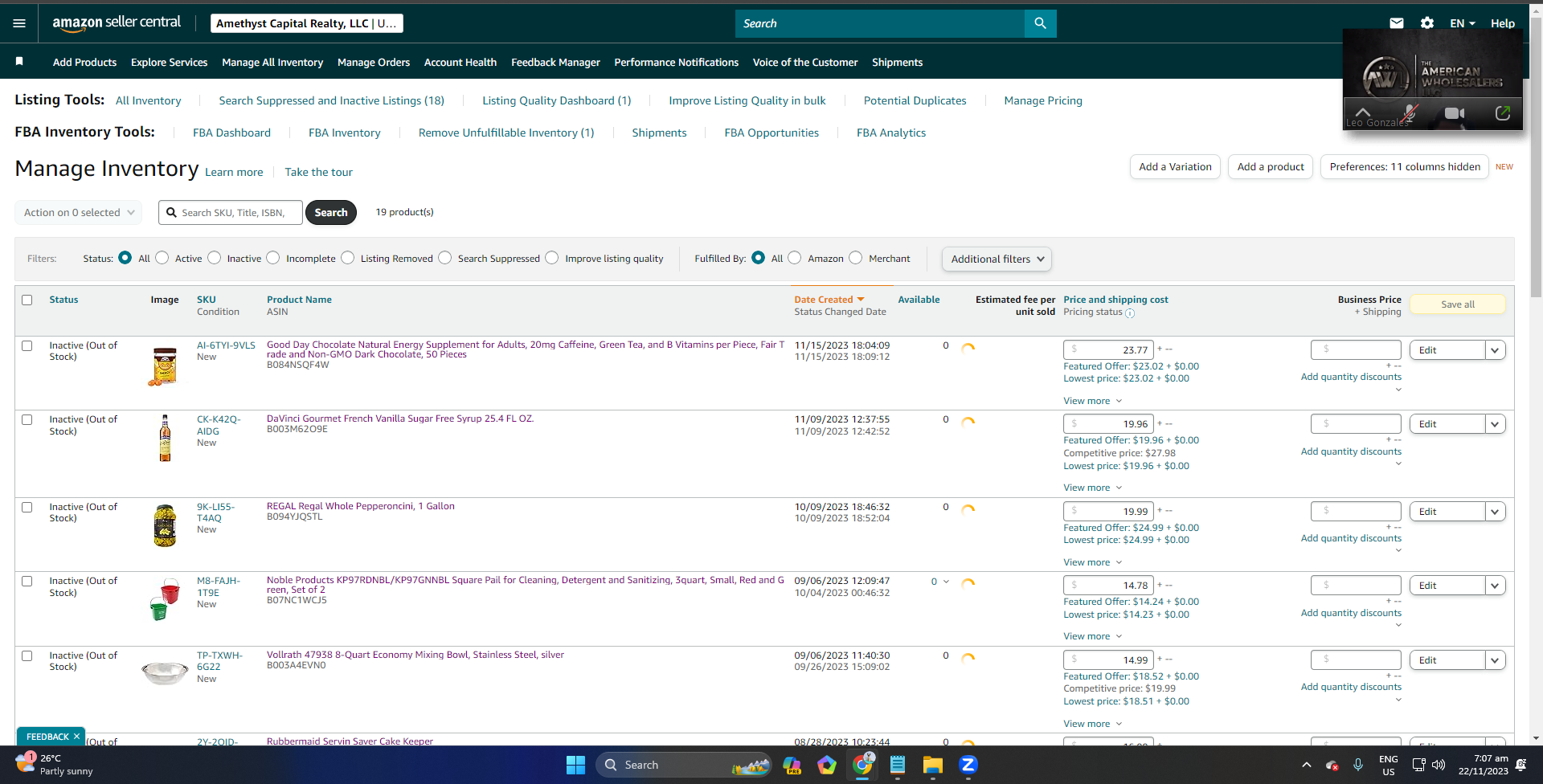Open Manage Orders menu
The width and height of the screenshot is (1543, 784).
[x=374, y=62]
